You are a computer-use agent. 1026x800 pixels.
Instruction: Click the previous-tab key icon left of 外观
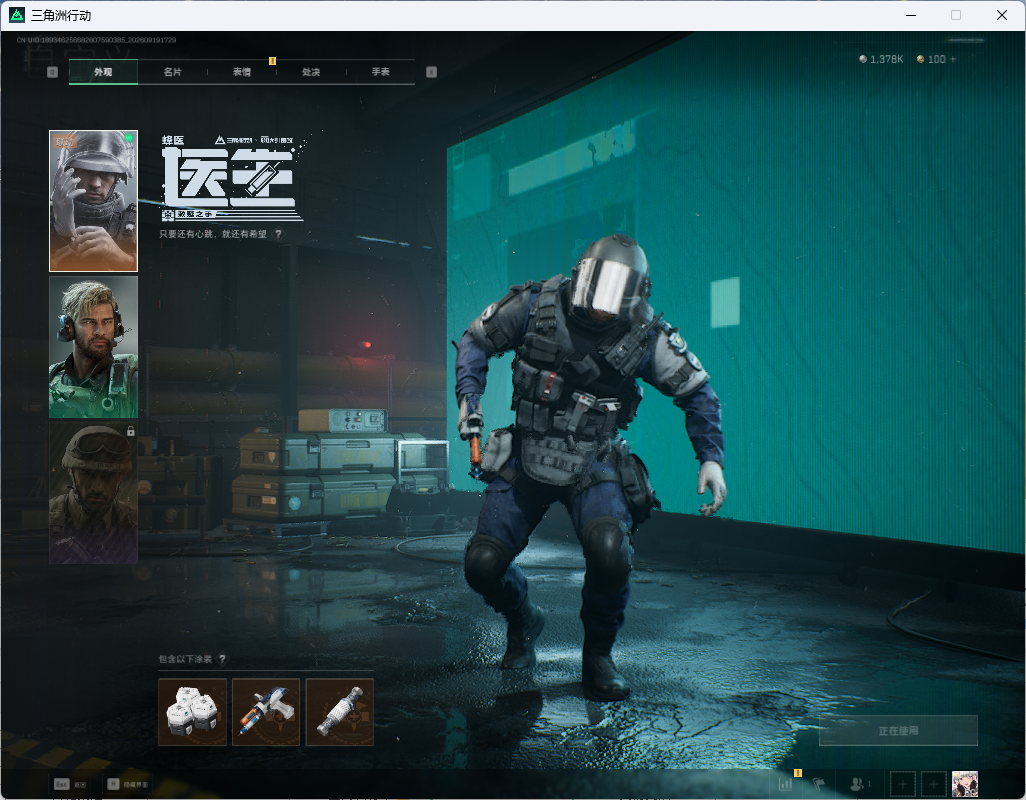point(53,72)
